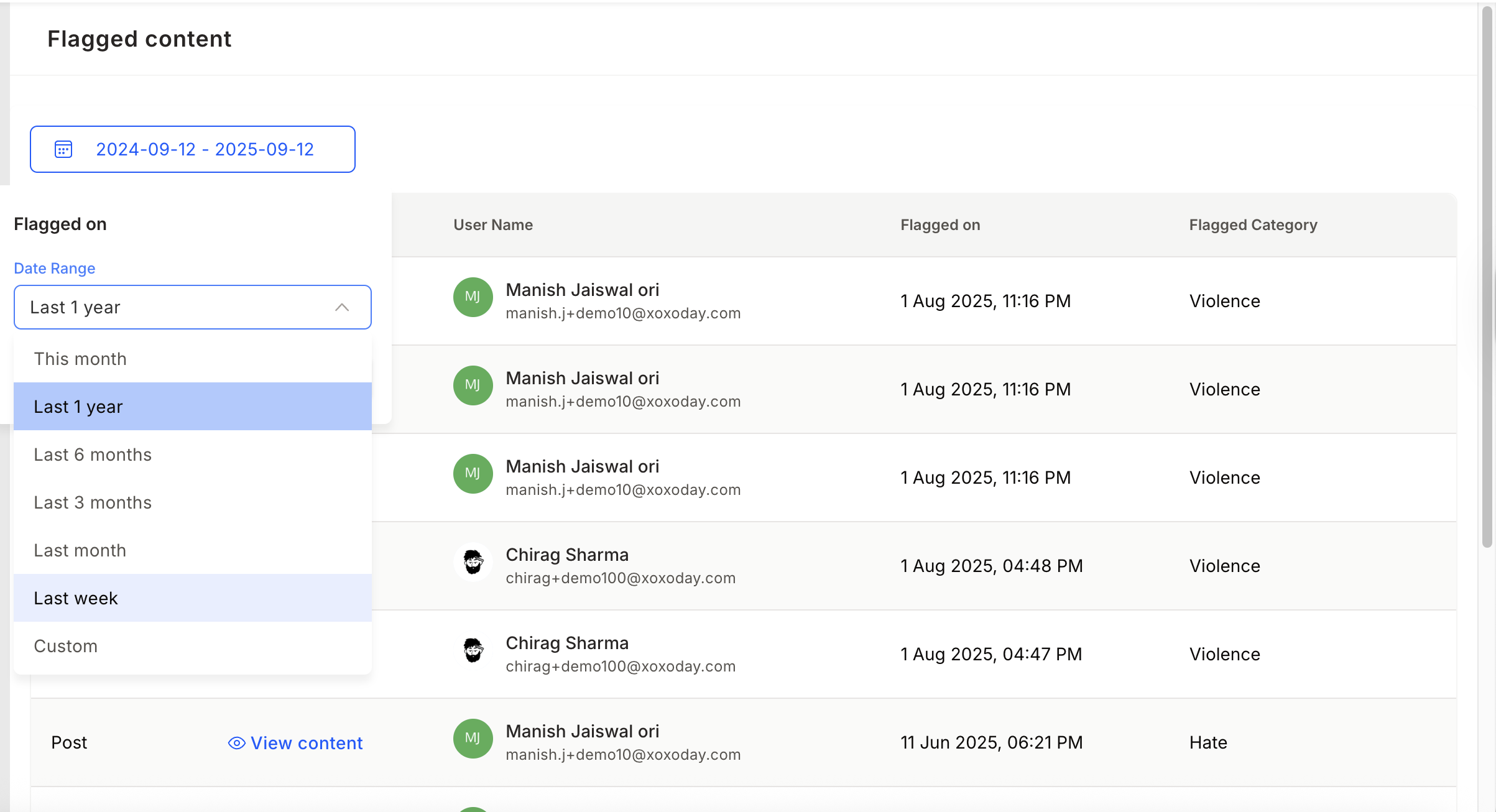Click Chirag Sharma avatar at 04:48 PM row

pyautogui.click(x=473, y=562)
